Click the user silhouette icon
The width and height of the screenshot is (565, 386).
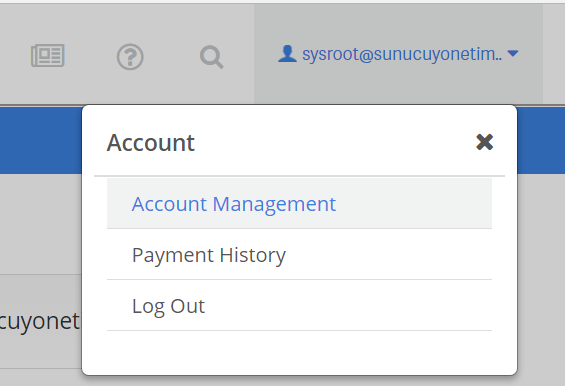coord(287,54)
